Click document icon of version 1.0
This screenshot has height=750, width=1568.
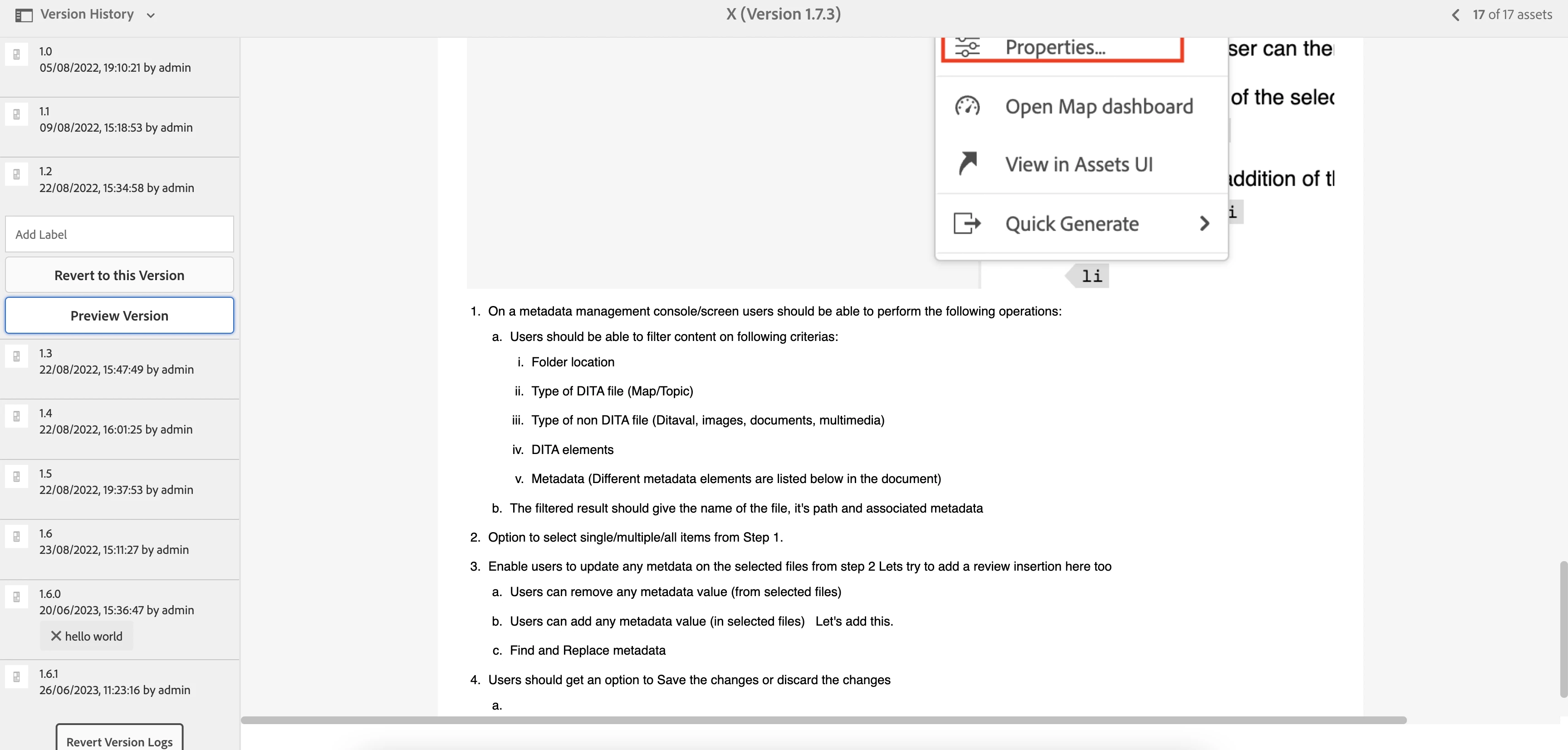[x=16, y=54]
